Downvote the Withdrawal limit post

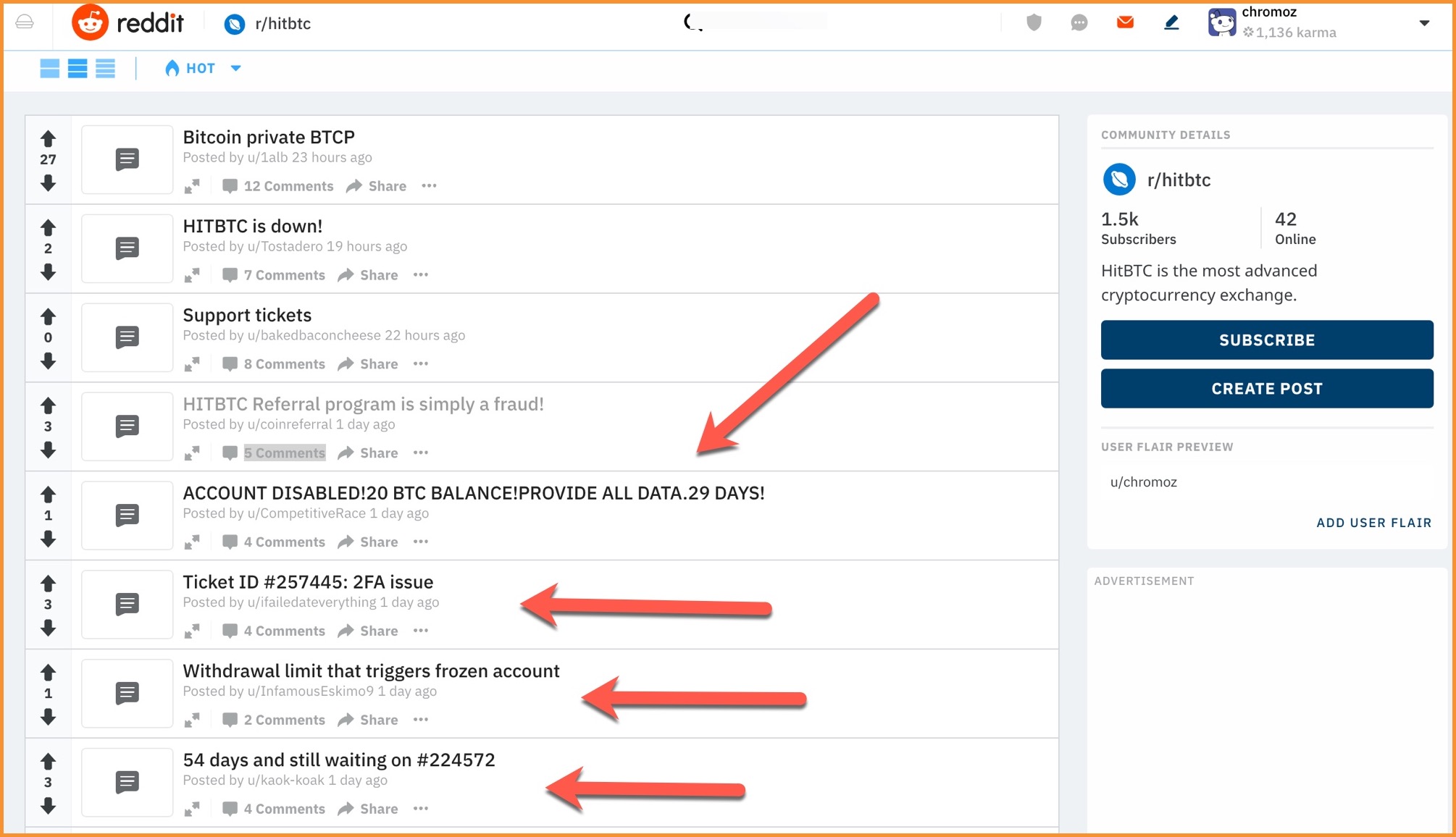[48, 717]
